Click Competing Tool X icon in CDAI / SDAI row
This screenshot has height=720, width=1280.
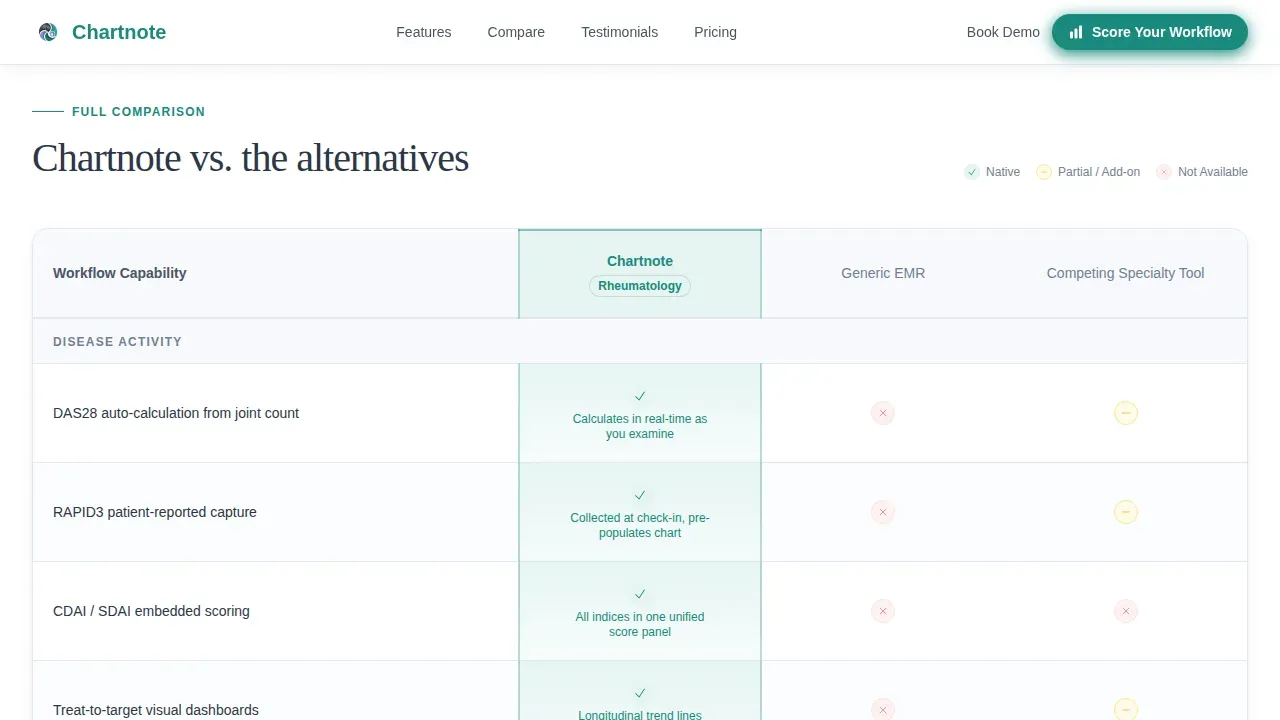(1126, 611)
